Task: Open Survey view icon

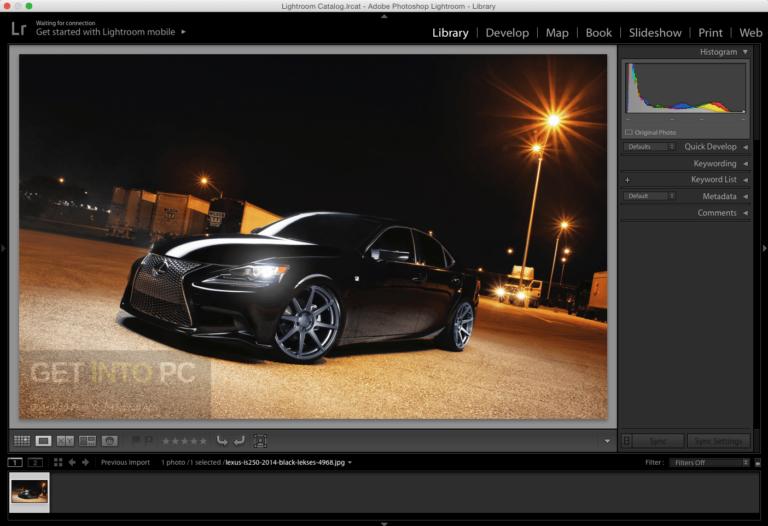Action: pyautogui.click(x=87, y=441)
